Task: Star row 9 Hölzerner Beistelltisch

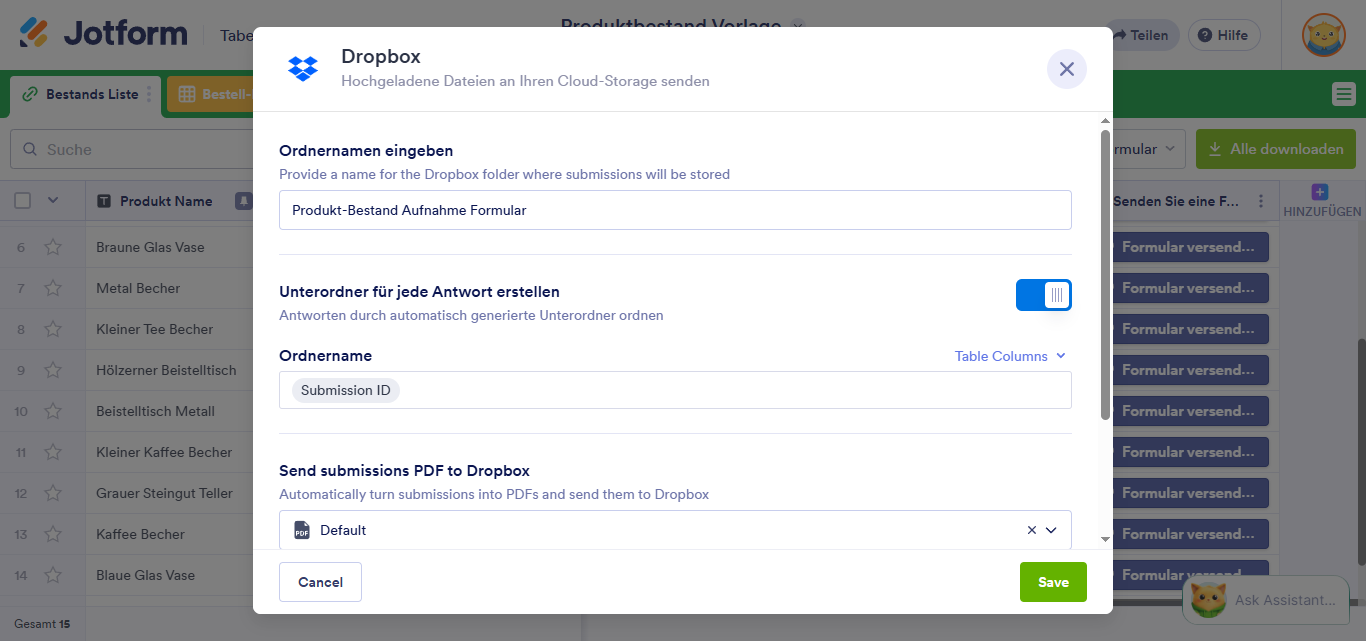Action: 53,370
